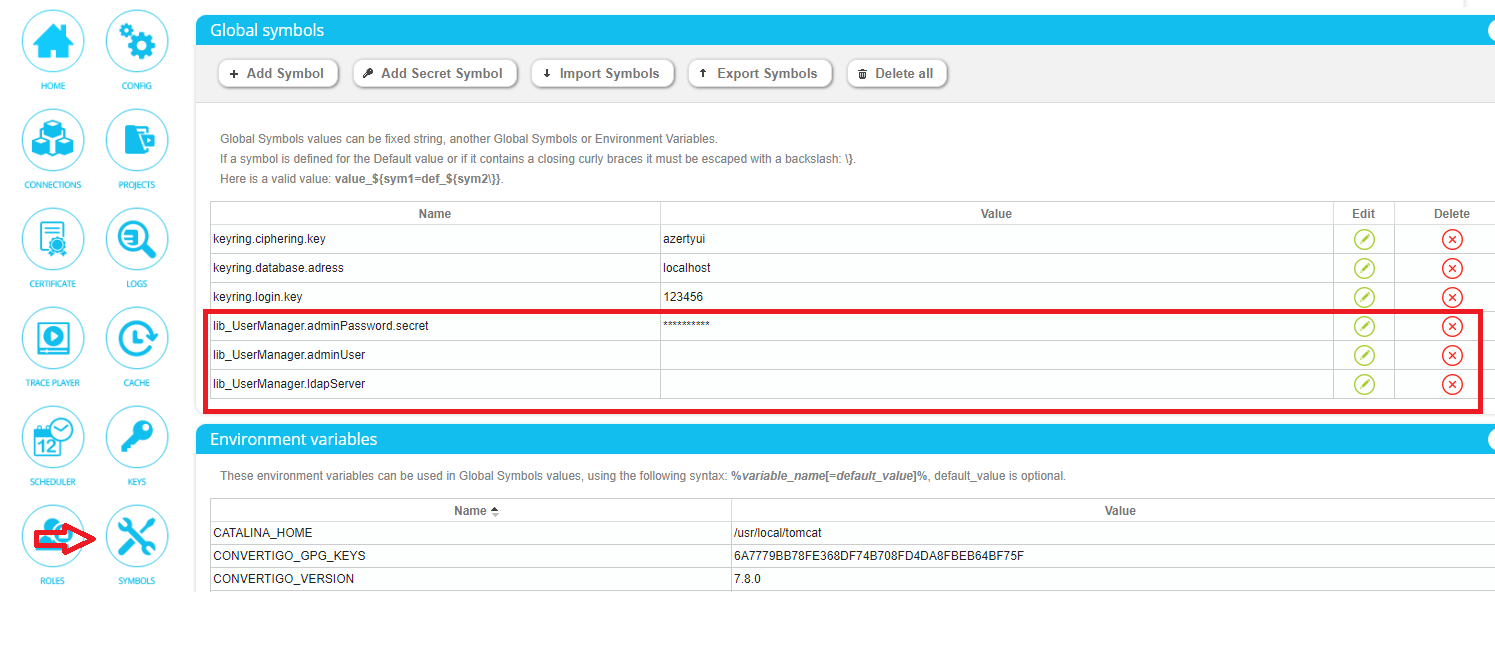The width and height of the screenshot is (1495, 670).
Task: Open the Scheduler calendar icon
Action: click(53, 438)
